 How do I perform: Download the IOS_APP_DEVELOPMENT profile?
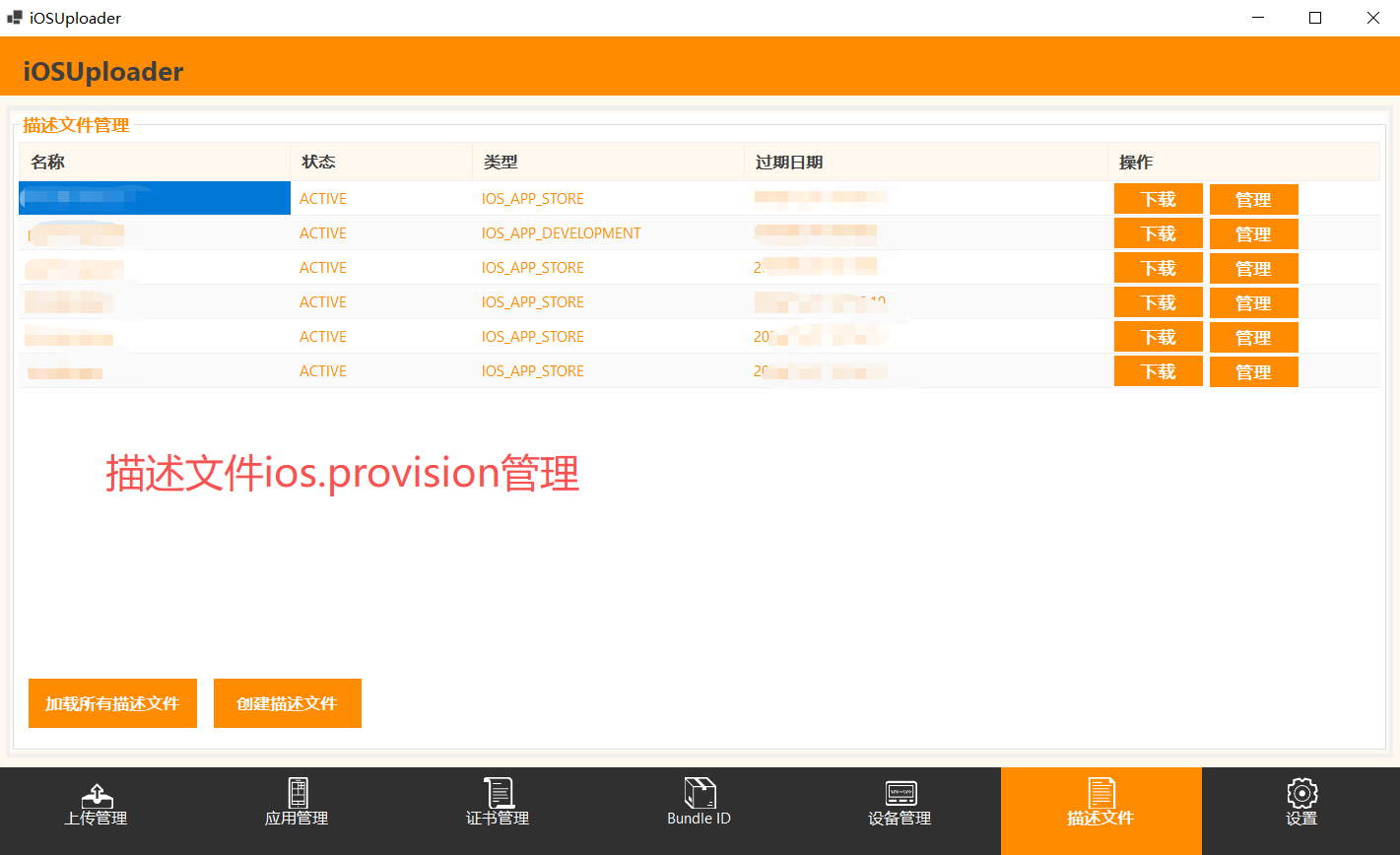tap(1158, 234)
